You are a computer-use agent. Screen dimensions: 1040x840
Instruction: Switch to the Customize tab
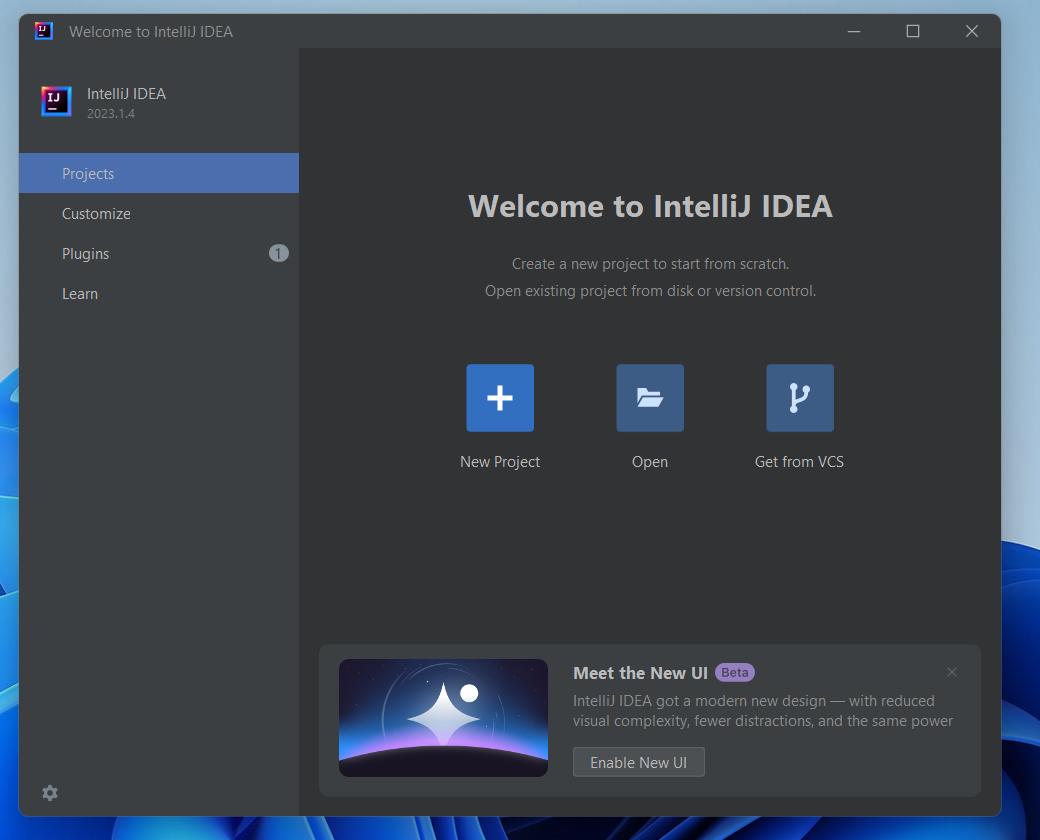pos(96,214)
